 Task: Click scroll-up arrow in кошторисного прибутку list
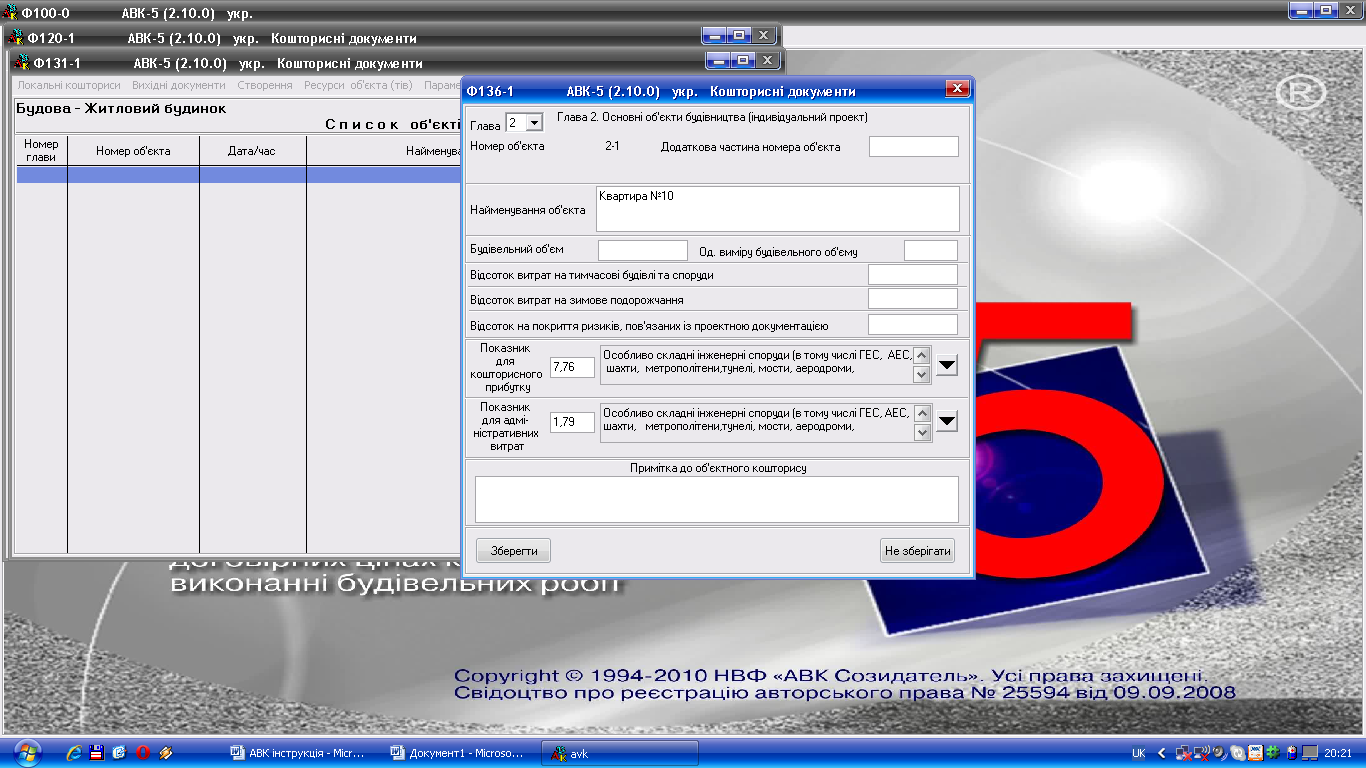click(x=922, y=355)
